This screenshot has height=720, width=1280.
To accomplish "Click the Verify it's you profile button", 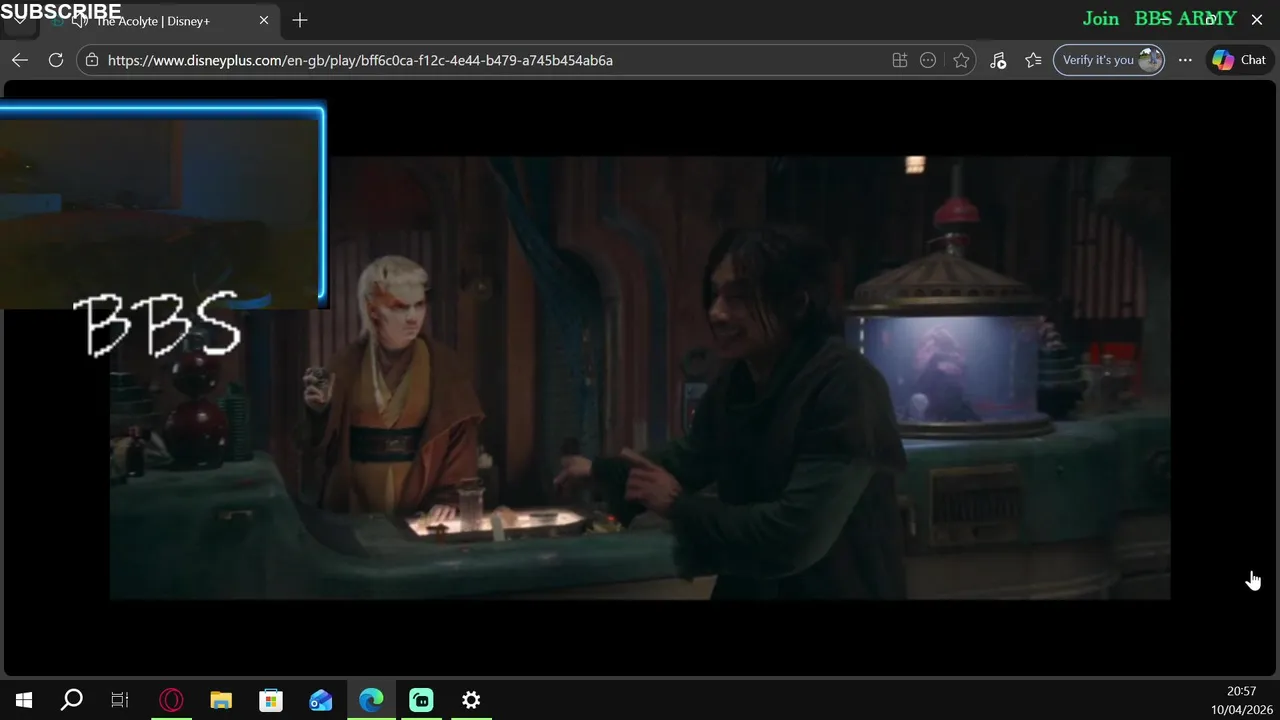I will point(1109,60).
